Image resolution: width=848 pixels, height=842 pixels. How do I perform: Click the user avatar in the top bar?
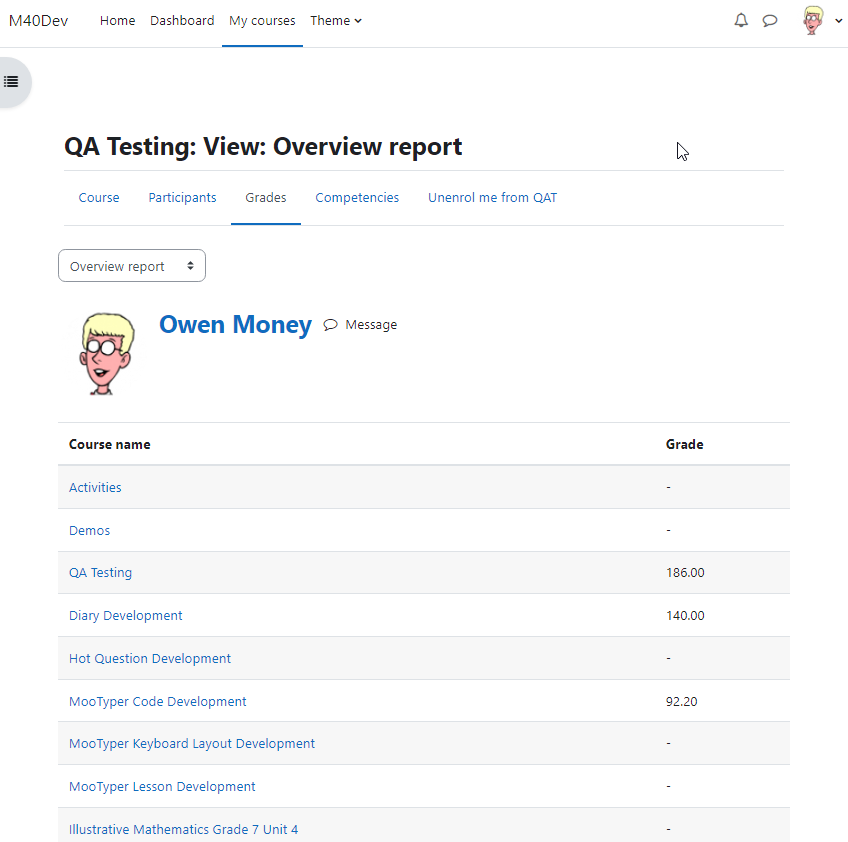click(x=813, y=21)
